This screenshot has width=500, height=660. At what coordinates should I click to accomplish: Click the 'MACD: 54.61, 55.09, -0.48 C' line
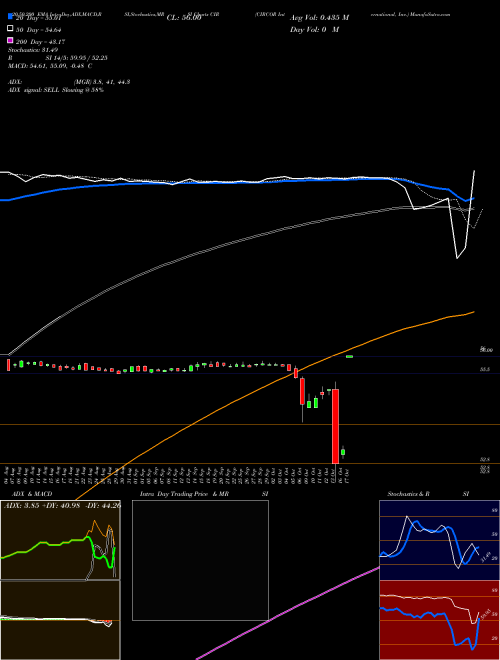pyautogui.click(x=50, y=66)
